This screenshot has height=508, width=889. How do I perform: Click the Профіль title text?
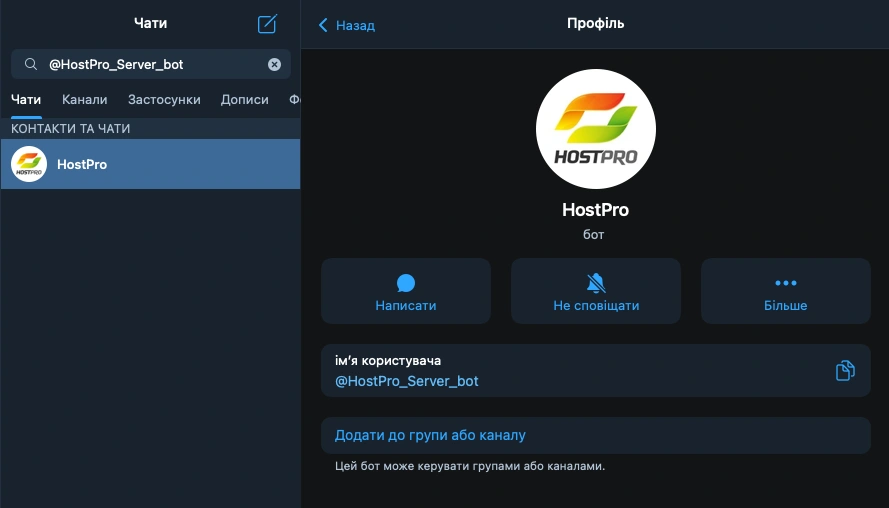point(595,23)
